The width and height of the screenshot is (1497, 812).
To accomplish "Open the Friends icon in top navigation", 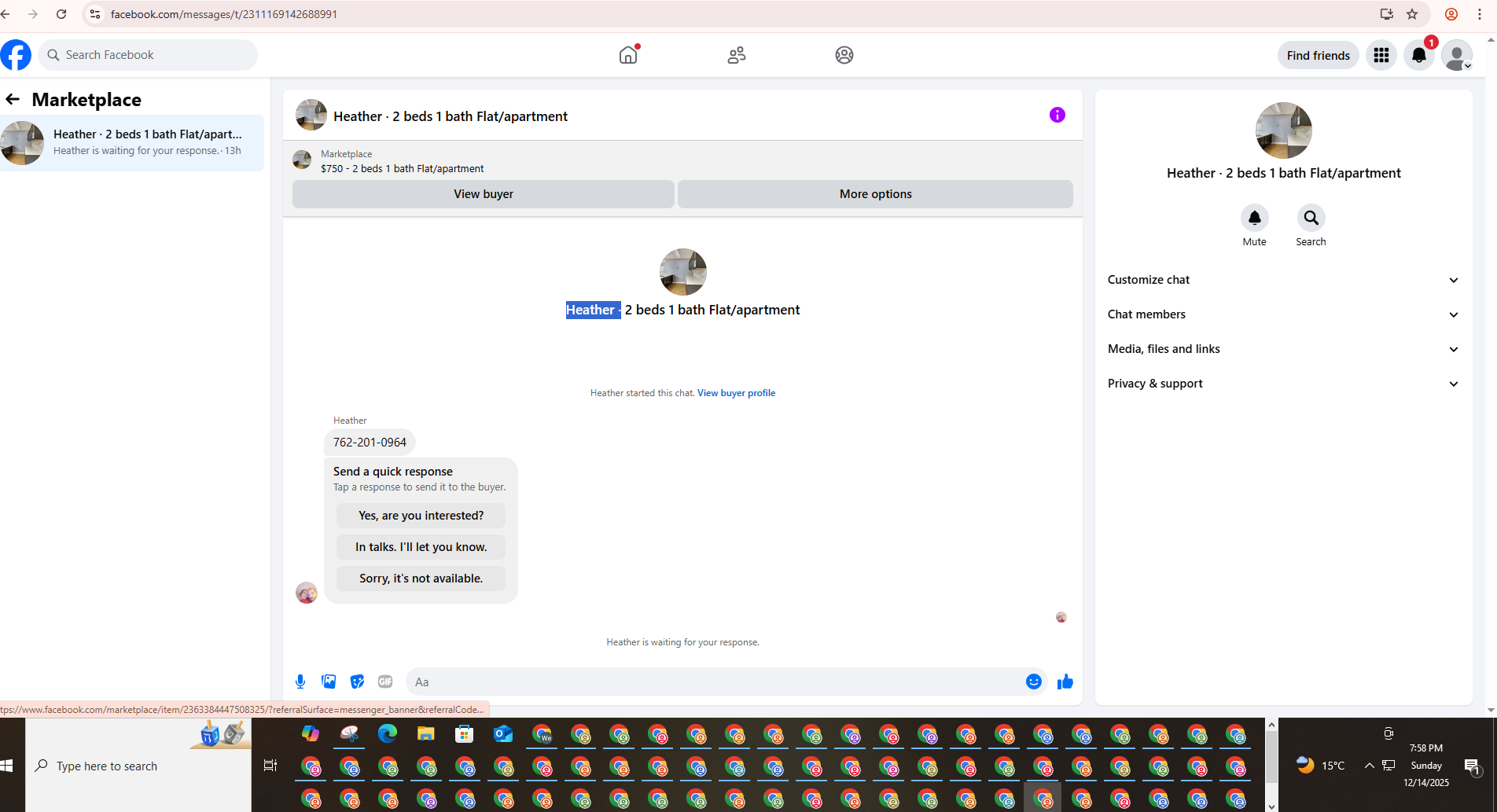I will click(x=737, y=55).
